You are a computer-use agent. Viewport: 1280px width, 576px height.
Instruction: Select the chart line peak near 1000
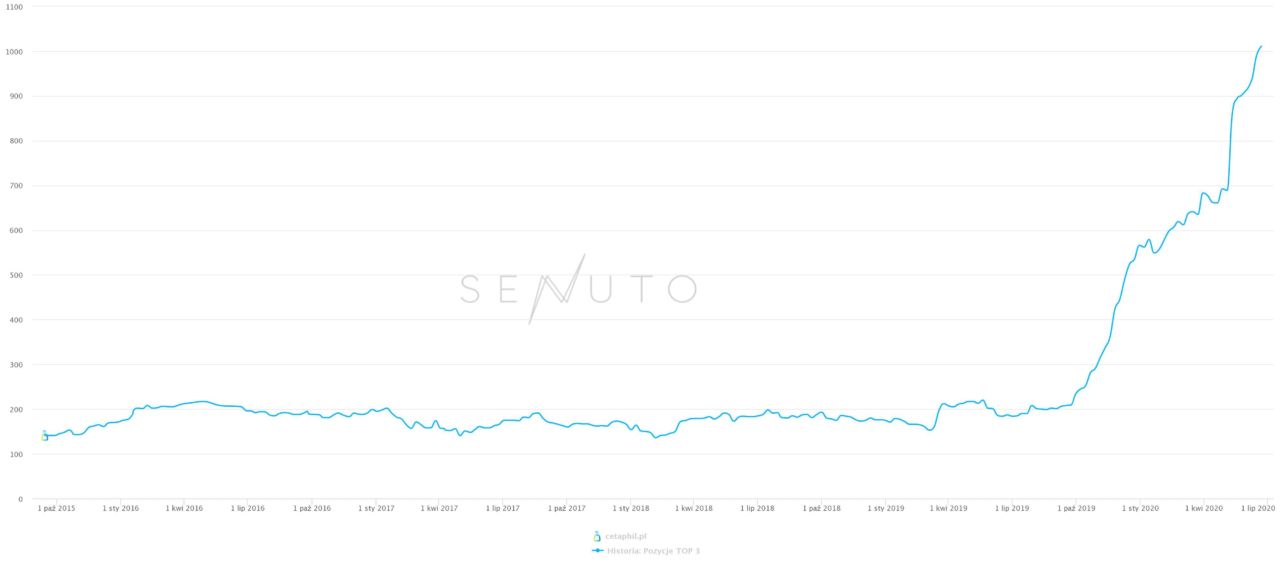click(x=1261, y=46)
